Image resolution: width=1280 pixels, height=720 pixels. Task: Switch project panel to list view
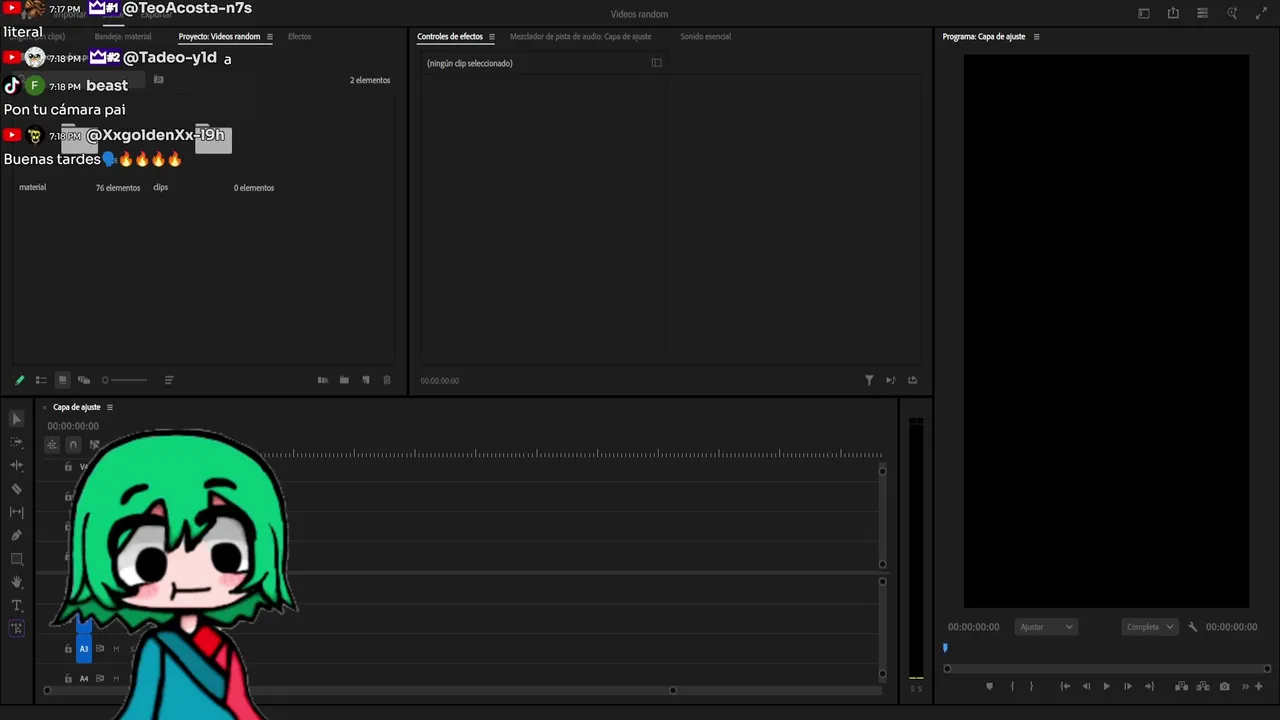[x=41, y=380]
